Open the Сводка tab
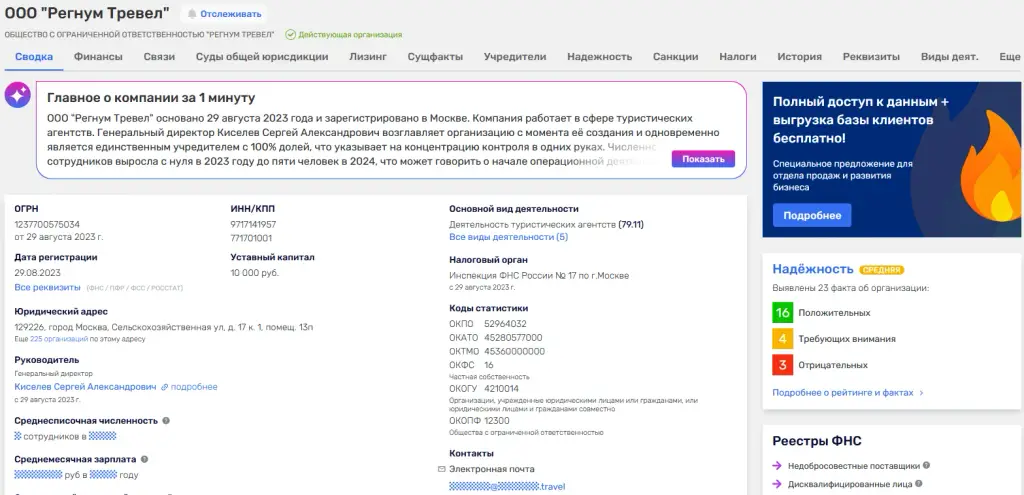The image size is (1024, 495). click(x=34, y=57)
